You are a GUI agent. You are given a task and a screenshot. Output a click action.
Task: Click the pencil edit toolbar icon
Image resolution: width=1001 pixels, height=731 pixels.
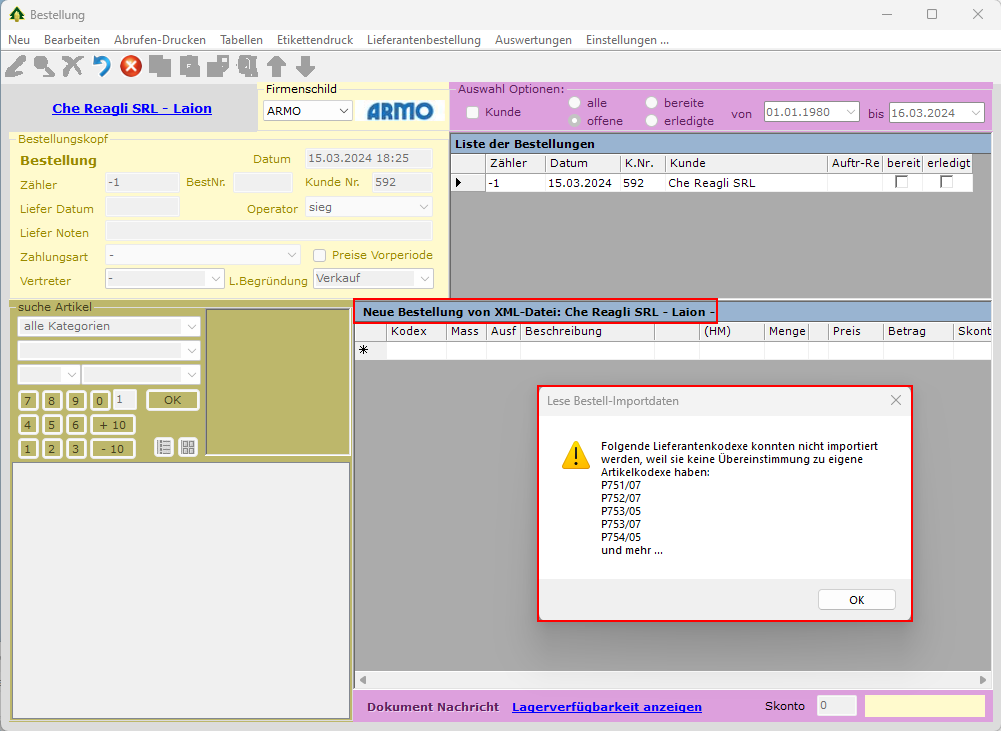pos(15,66)
